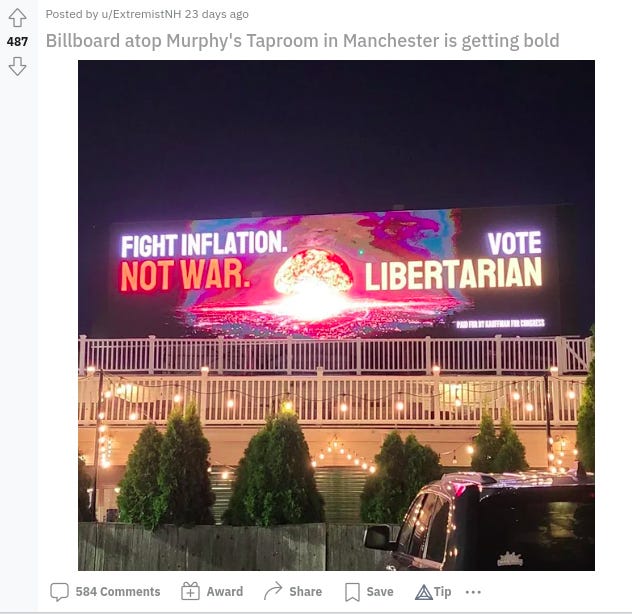Click the Award gift icon

point(190,591)
